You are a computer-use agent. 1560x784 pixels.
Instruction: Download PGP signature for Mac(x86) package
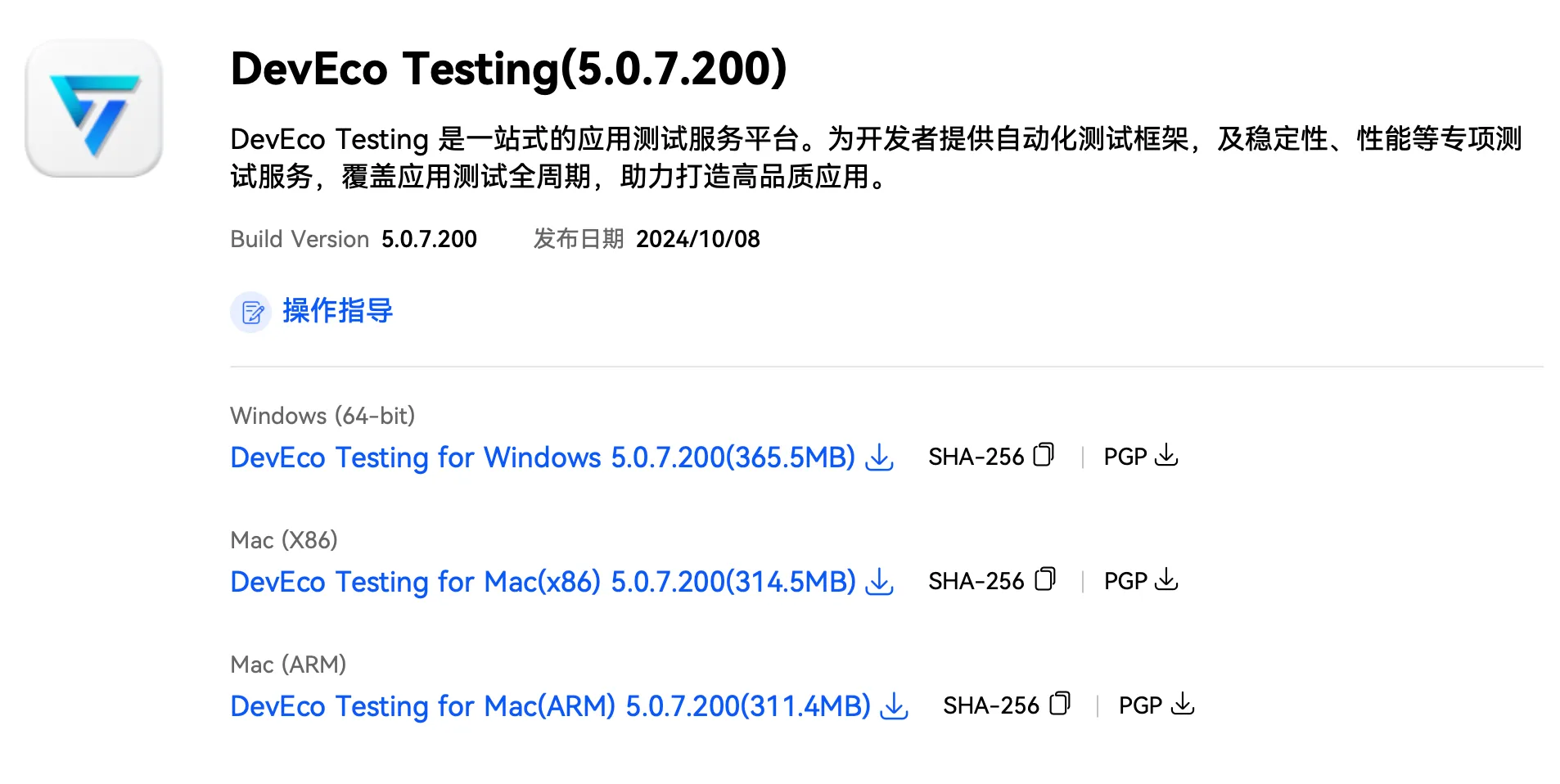click(x=1166, y=580)
